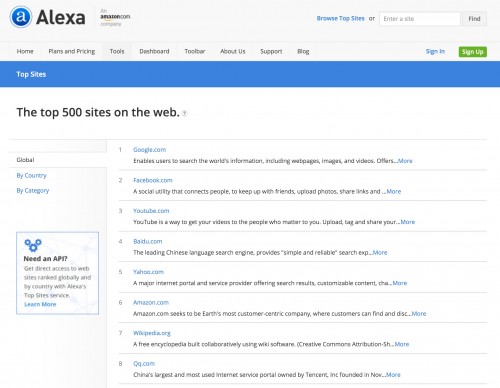
Task: Go to Plans and Pricing
Action: (72, 51)
